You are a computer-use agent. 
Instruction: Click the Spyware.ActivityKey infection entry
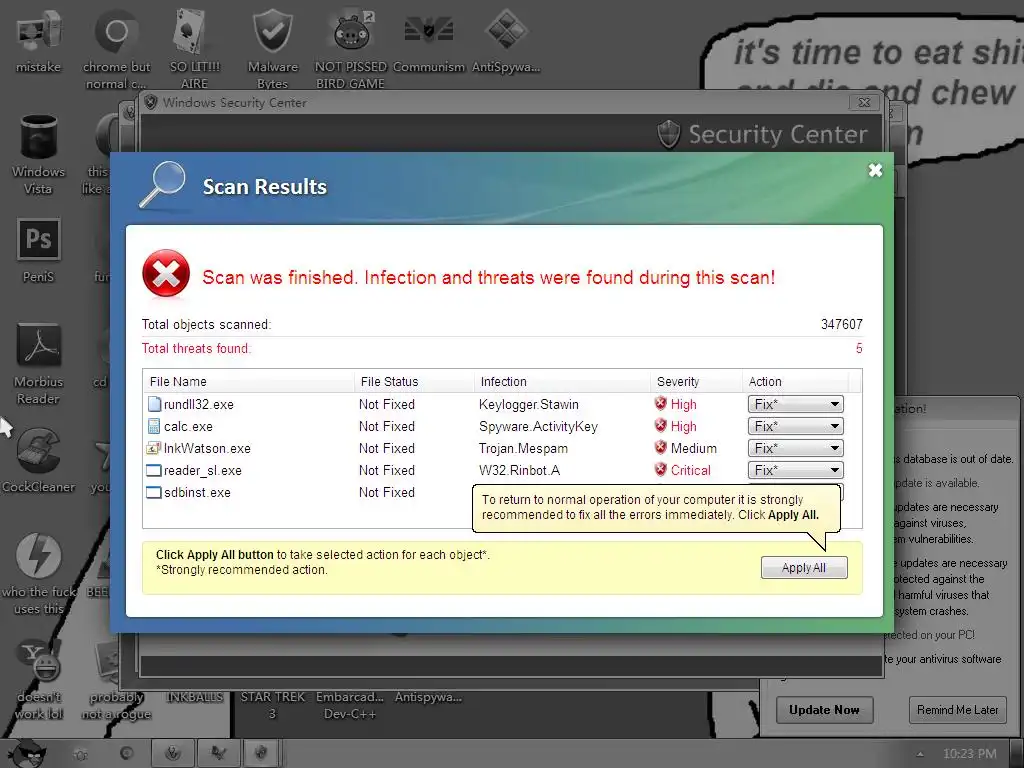[x=538, y=426]
